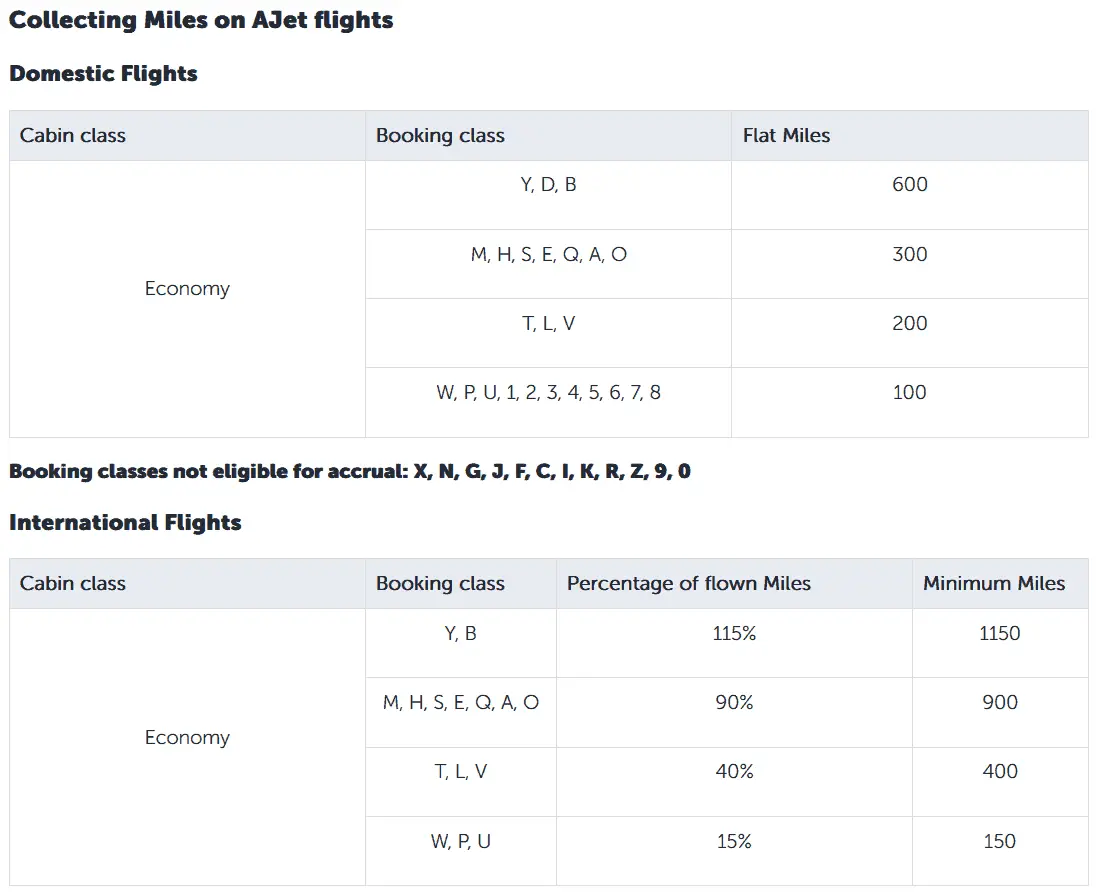Viewport: 1096px width, 893px height.
Task: Select the 150 minimum miles cell
Action: click(x=999, y=842)
